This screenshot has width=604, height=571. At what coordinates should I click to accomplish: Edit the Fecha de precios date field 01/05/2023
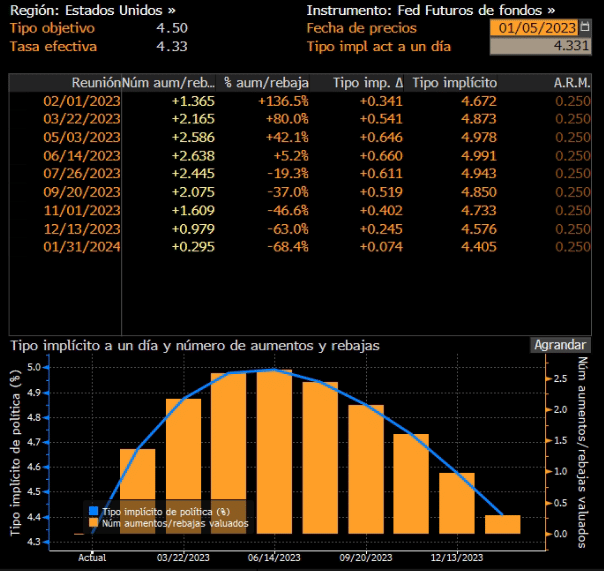[x=534, y=28]
